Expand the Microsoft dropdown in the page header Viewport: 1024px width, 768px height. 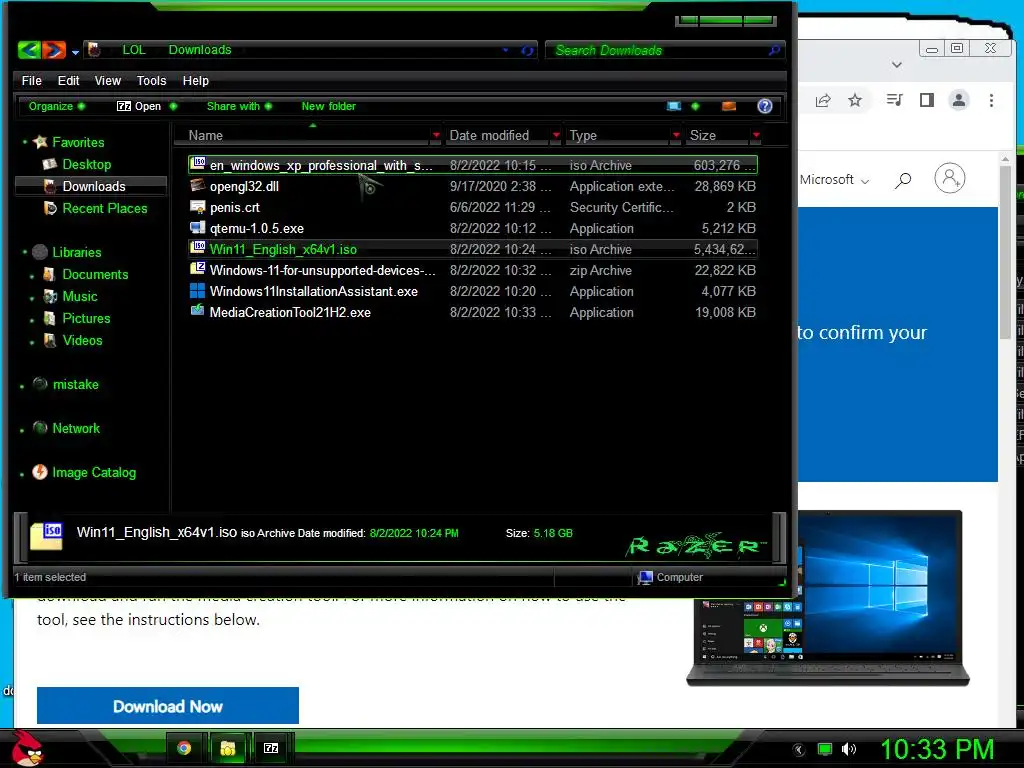[834, 180]
